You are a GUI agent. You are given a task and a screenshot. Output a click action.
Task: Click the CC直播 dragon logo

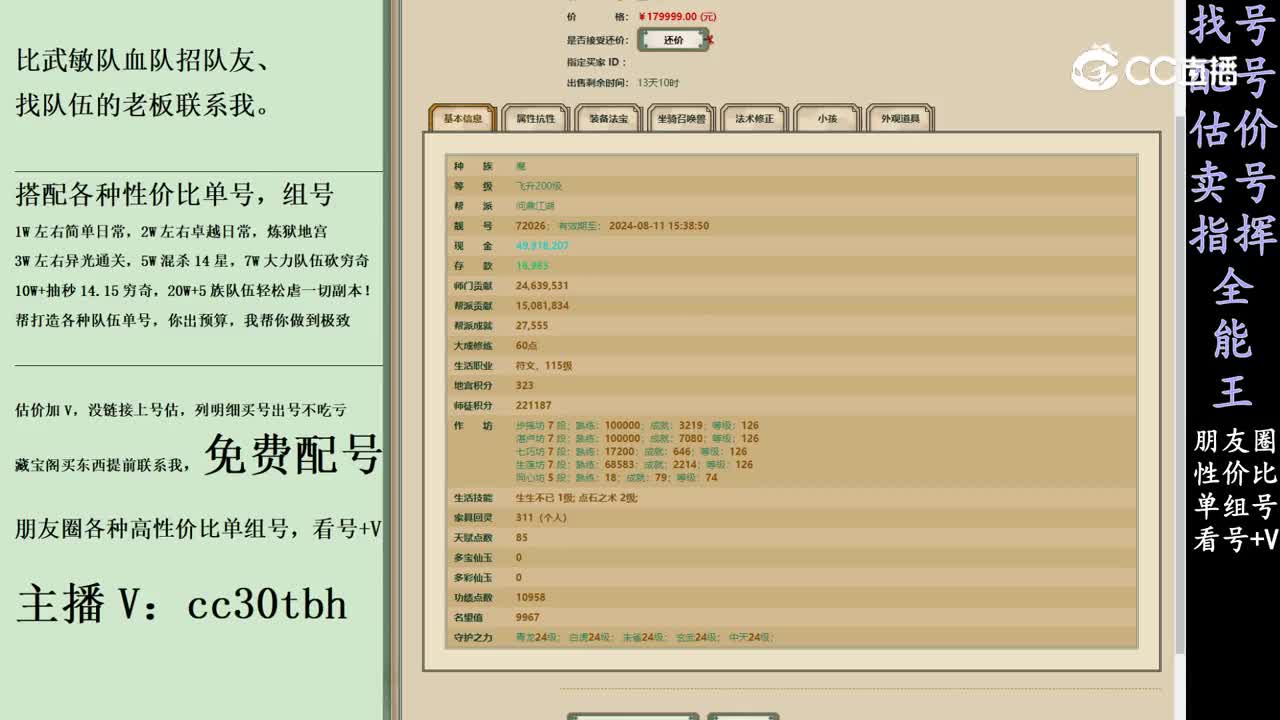pos(1095,67)
